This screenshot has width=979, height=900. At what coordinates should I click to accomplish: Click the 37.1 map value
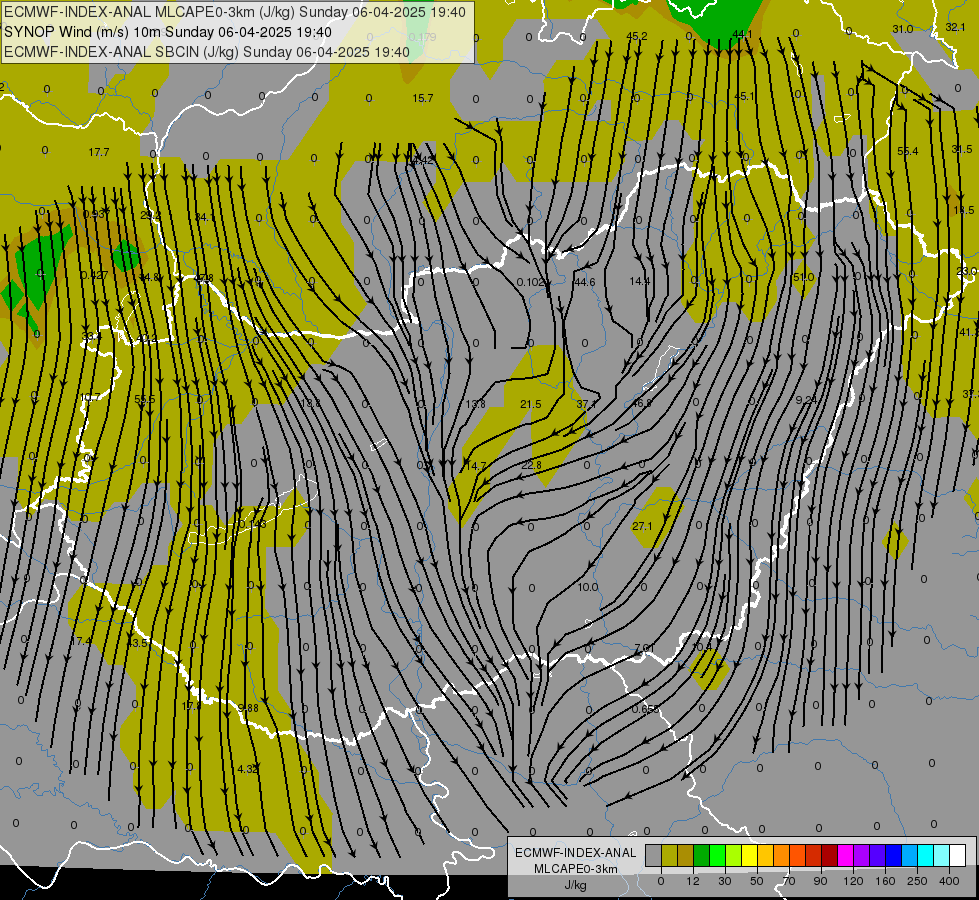click(586, 404)
